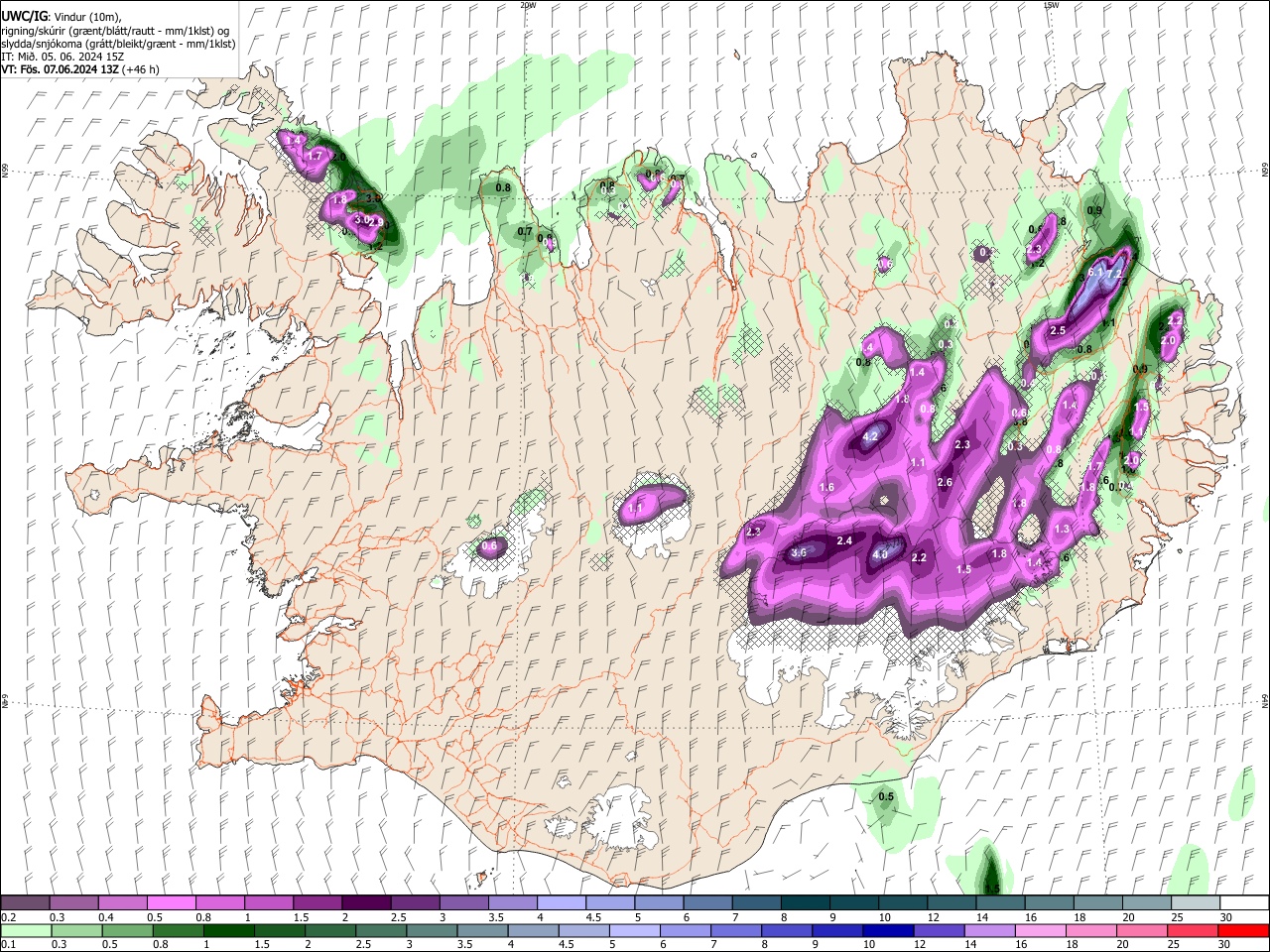This screenshot has height=952, width=1270.
Task: Select the 7.2 value in the northeast band
Action: click(1115, 275)
